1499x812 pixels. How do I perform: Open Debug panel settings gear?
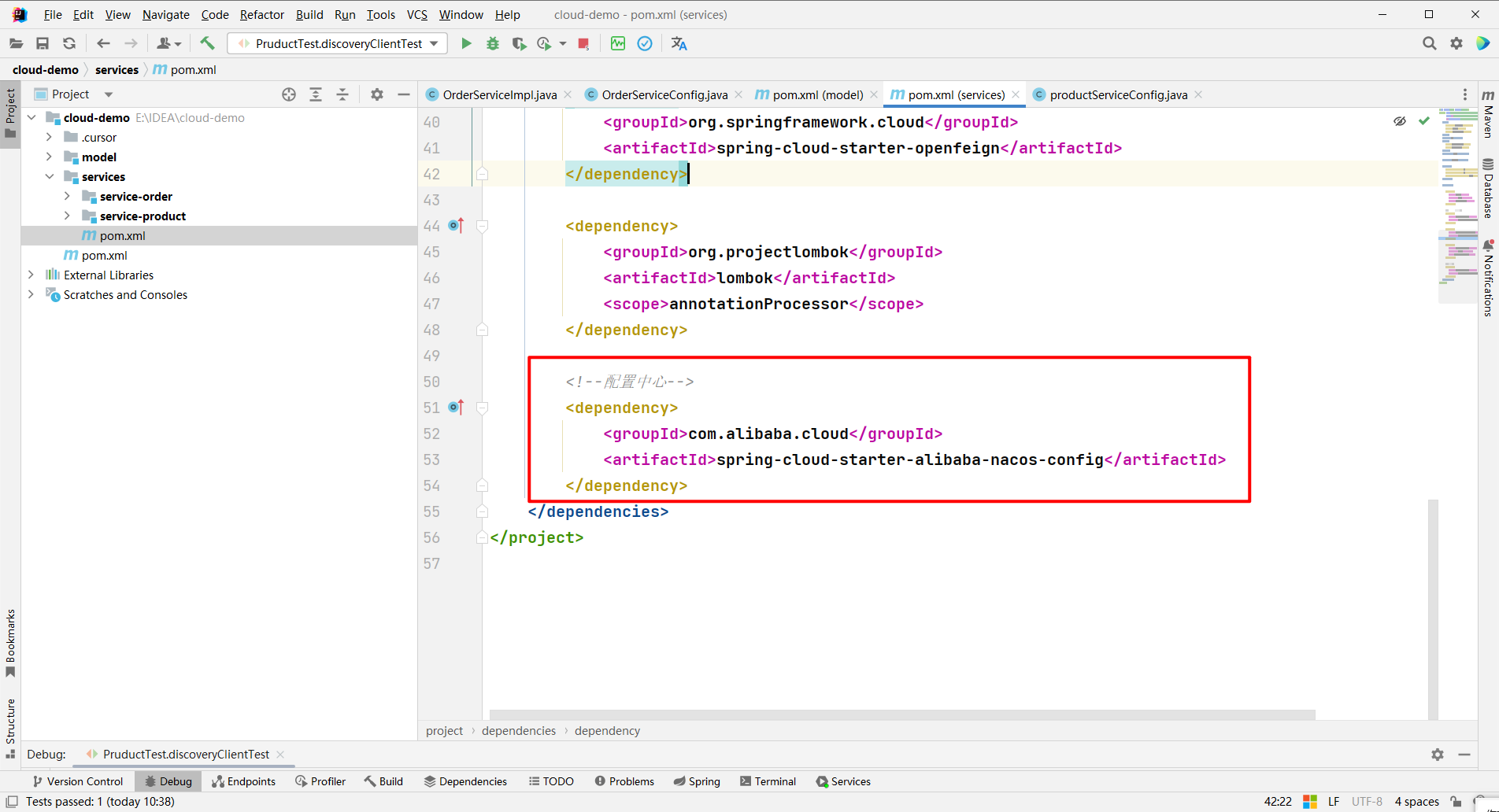pos(1438,755)
